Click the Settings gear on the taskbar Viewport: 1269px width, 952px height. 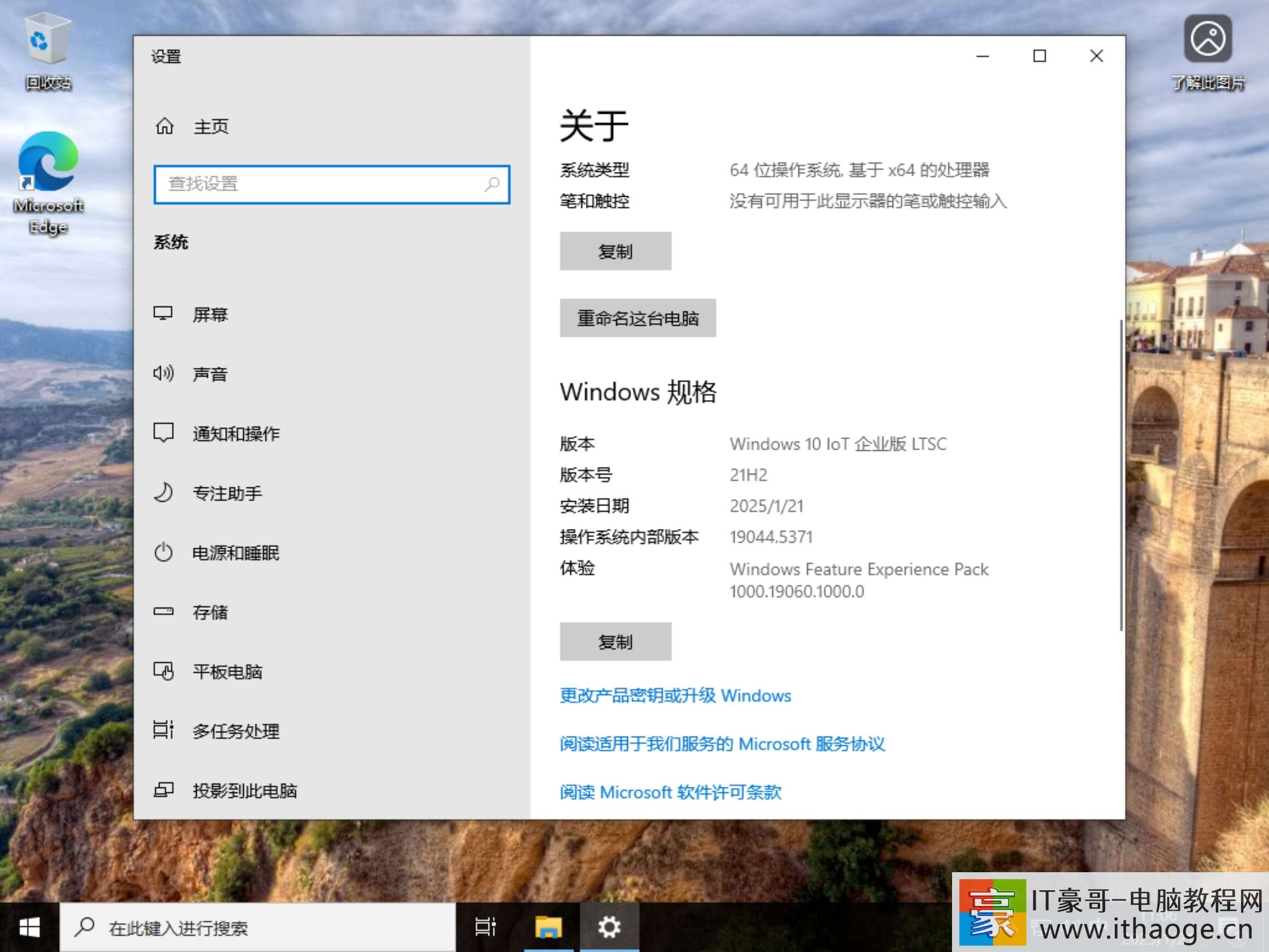(609, 927)
